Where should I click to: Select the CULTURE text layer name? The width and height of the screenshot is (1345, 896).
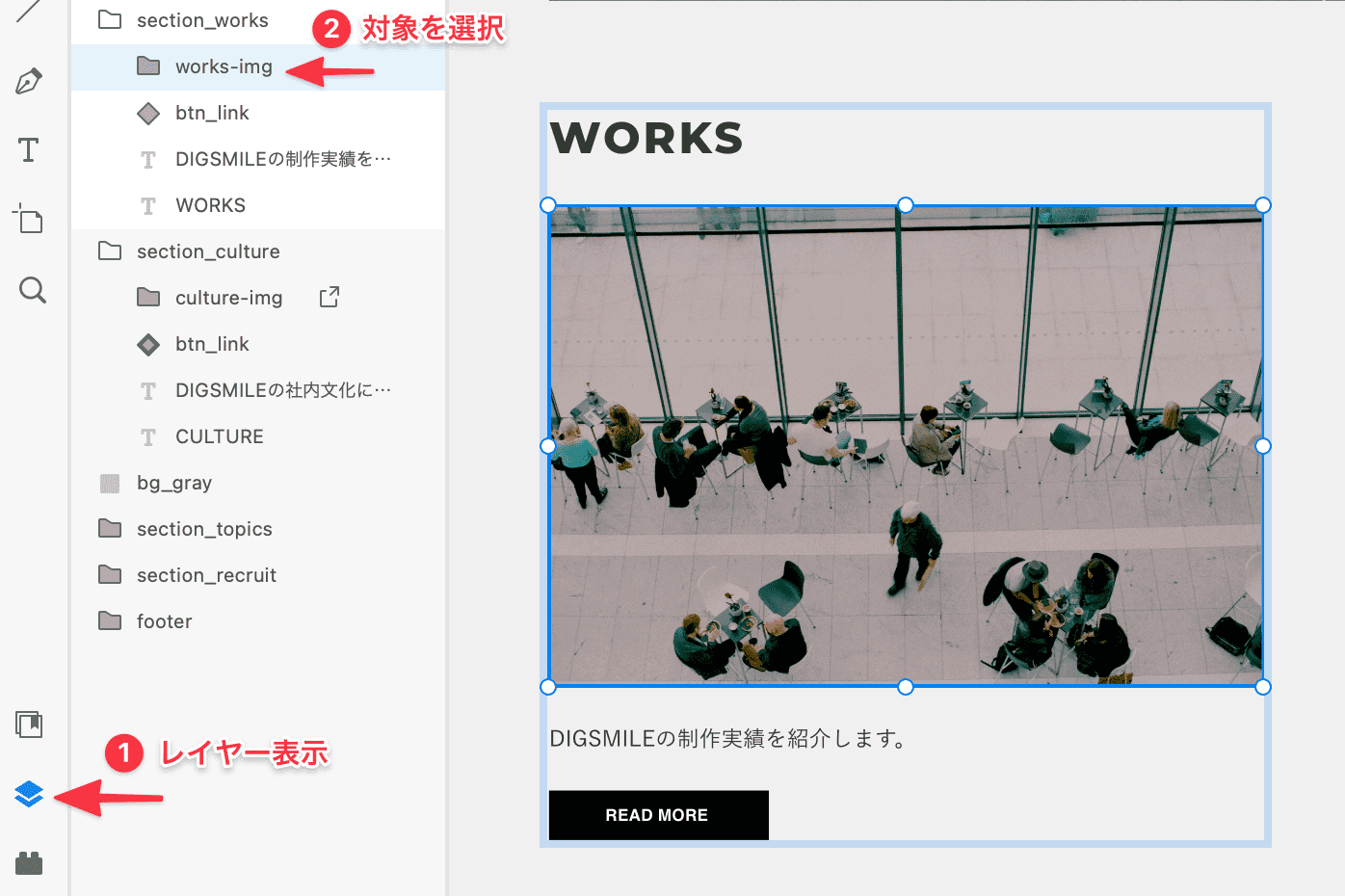point(220,436)
